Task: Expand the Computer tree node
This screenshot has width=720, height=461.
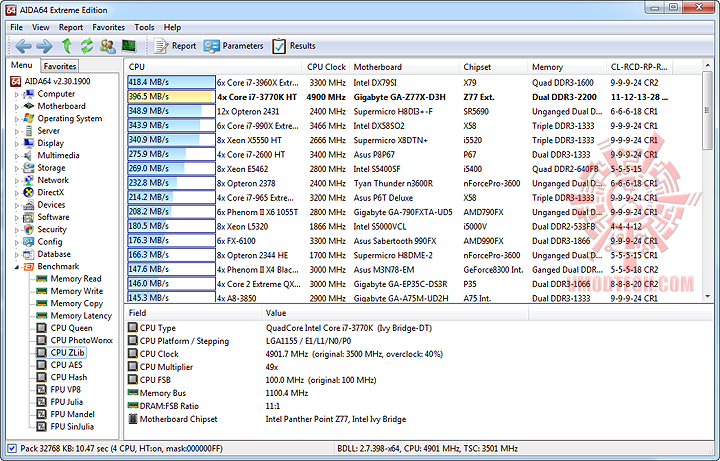Action: tap(17, 94)
